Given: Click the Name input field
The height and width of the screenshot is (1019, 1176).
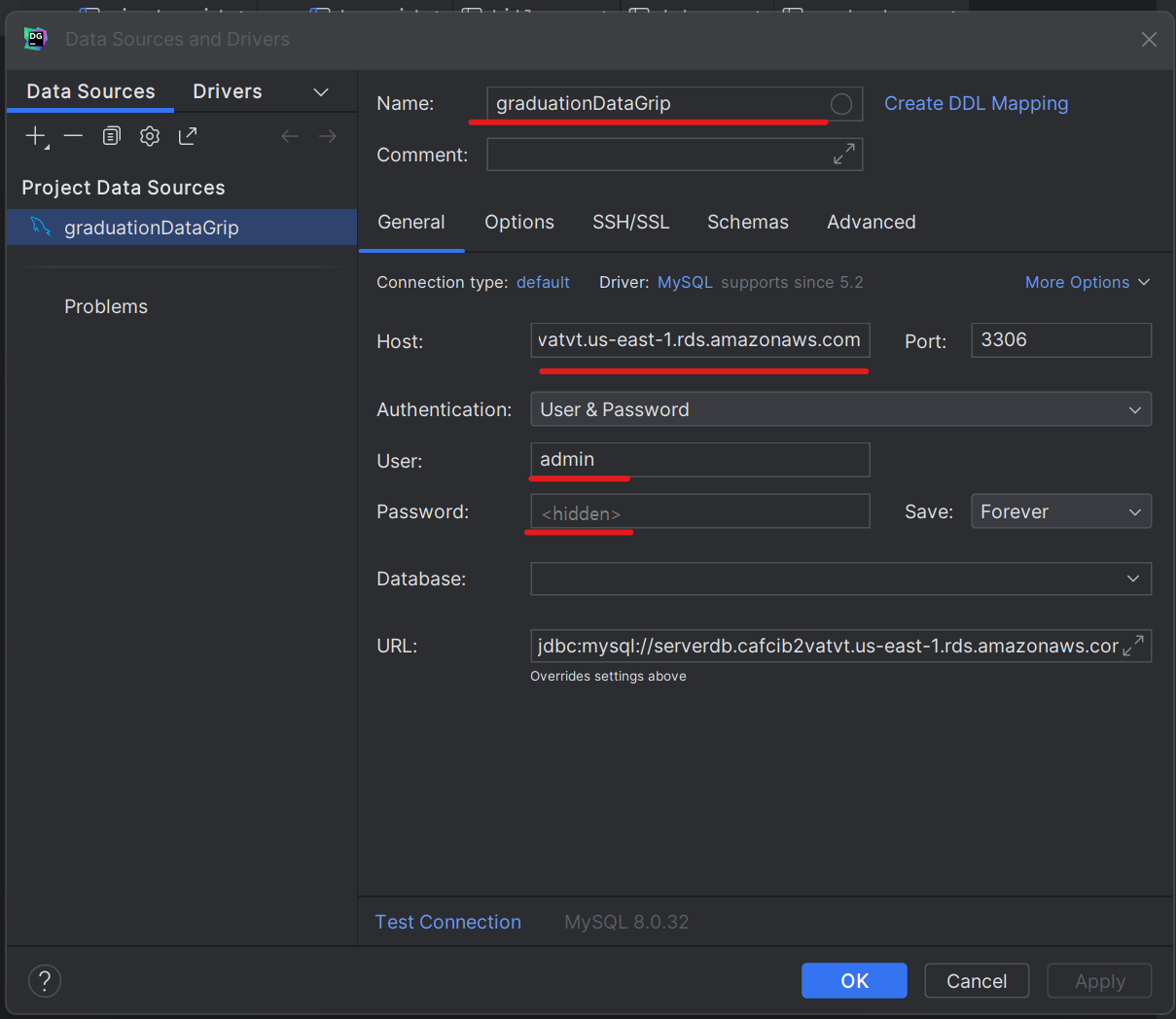Looking at the screenshot, I should tap(675, 104).
